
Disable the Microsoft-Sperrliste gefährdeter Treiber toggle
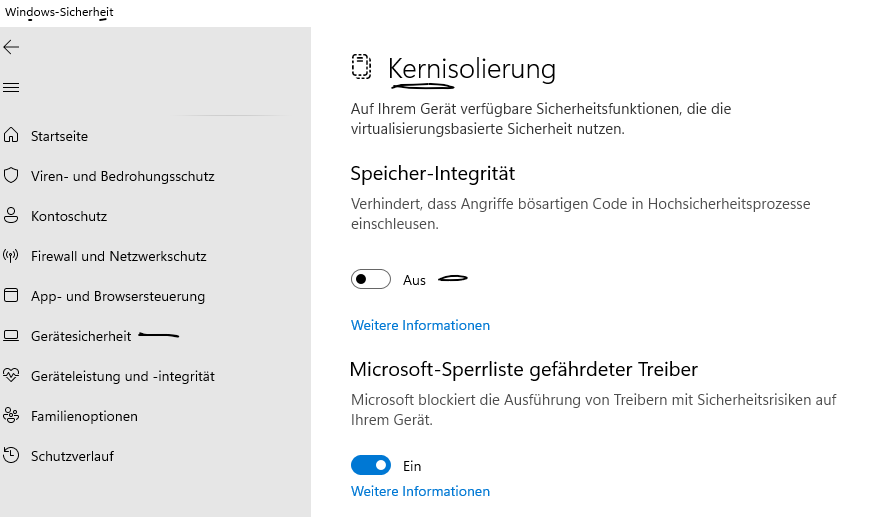coord(370,466)
